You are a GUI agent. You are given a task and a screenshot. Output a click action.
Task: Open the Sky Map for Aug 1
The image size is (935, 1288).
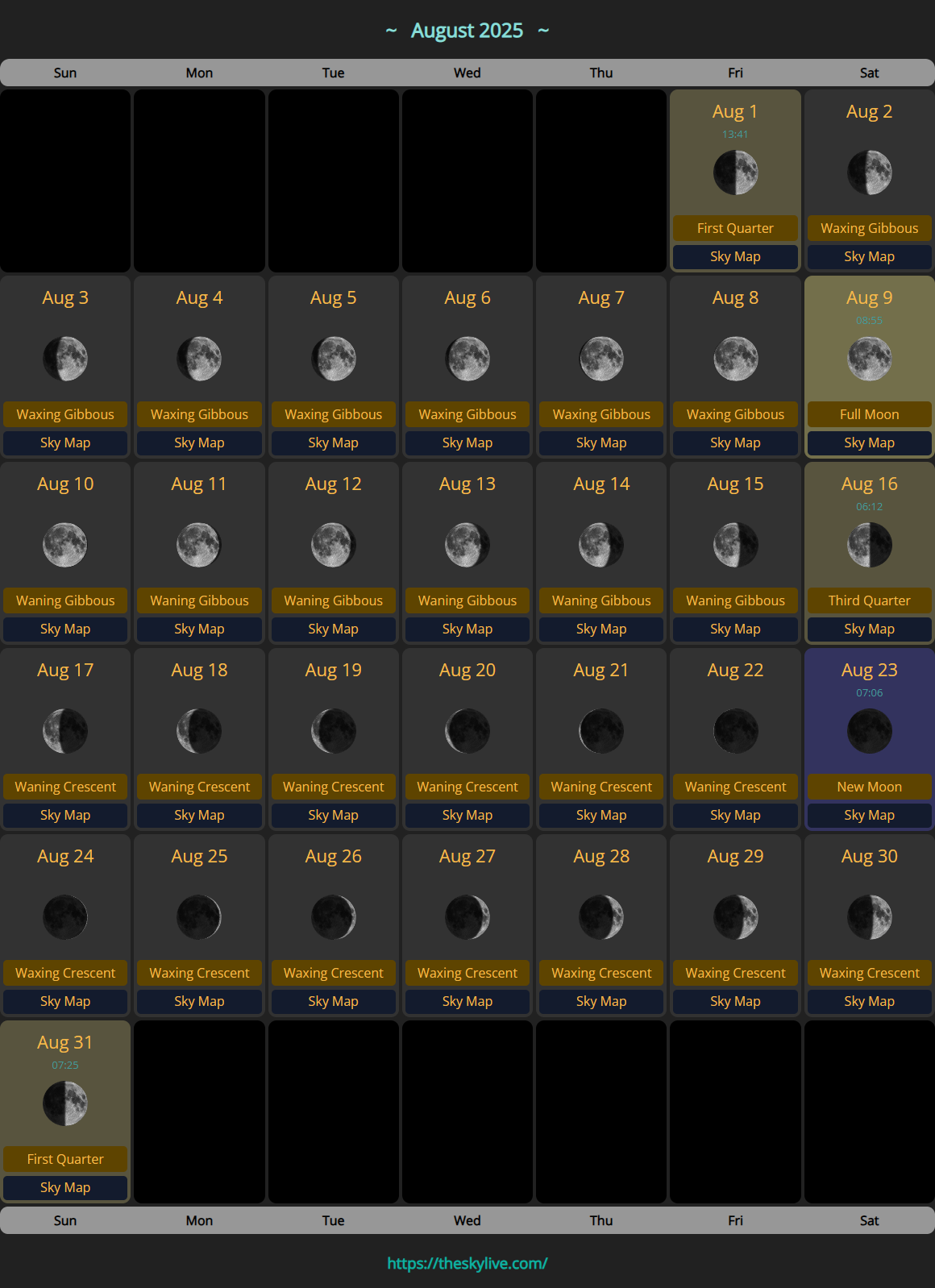coord(735,256)
